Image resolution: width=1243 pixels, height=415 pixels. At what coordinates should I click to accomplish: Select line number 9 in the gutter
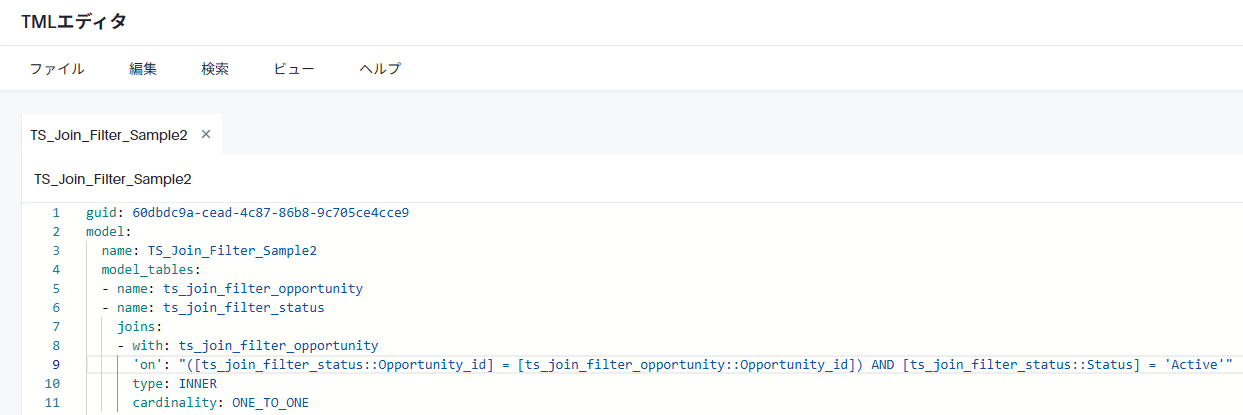(x=56, y=365)
